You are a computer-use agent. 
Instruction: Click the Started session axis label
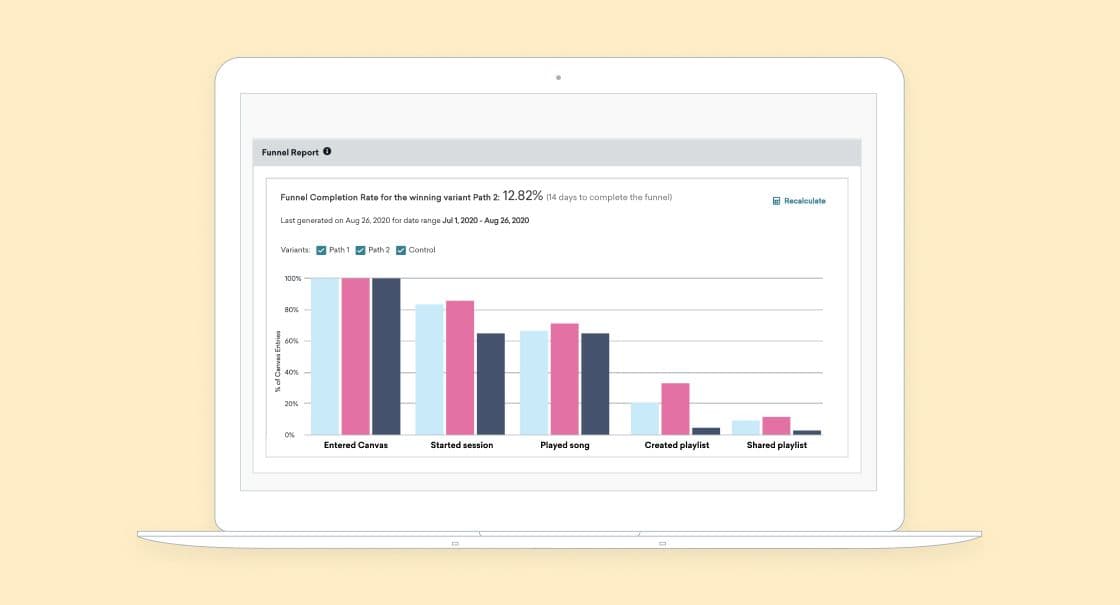tap(463, 444)
